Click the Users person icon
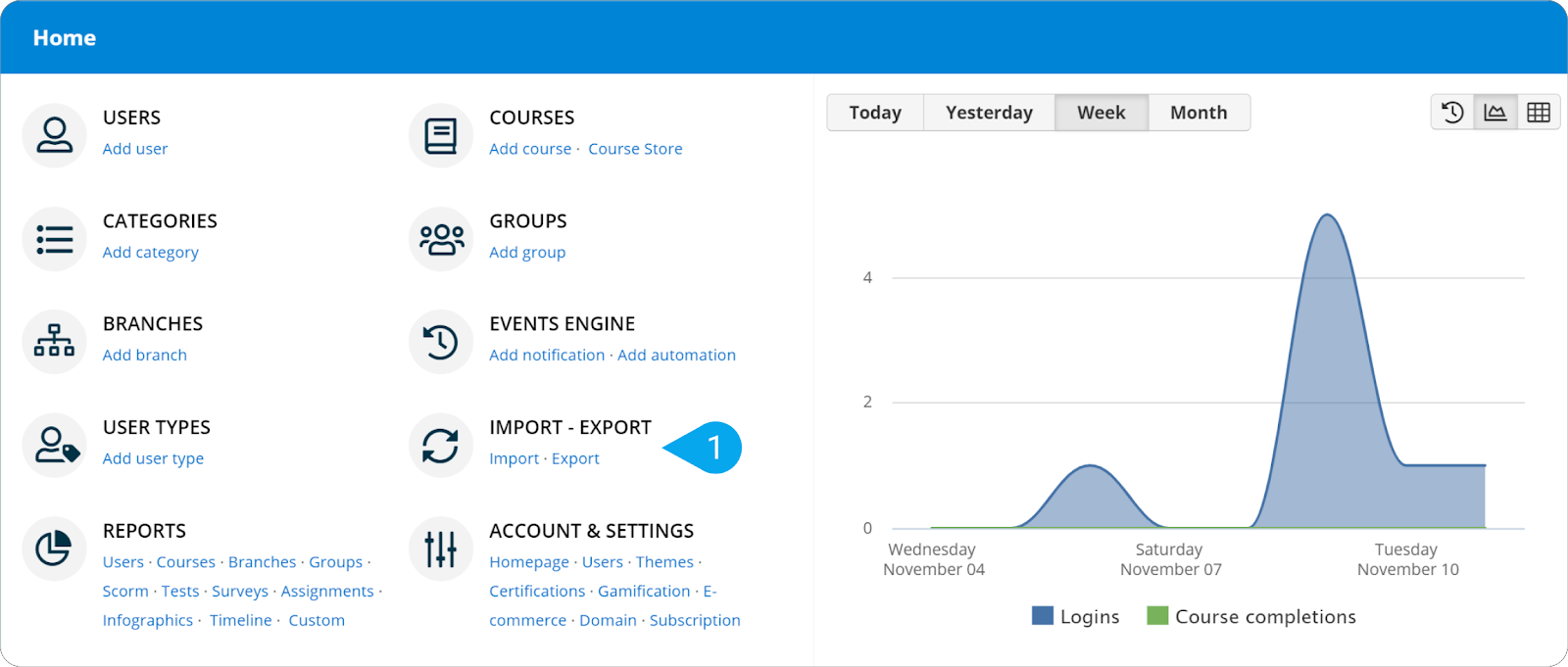Image resolution: width=1568 pixels, height=667 pixels. pos(55,135)
